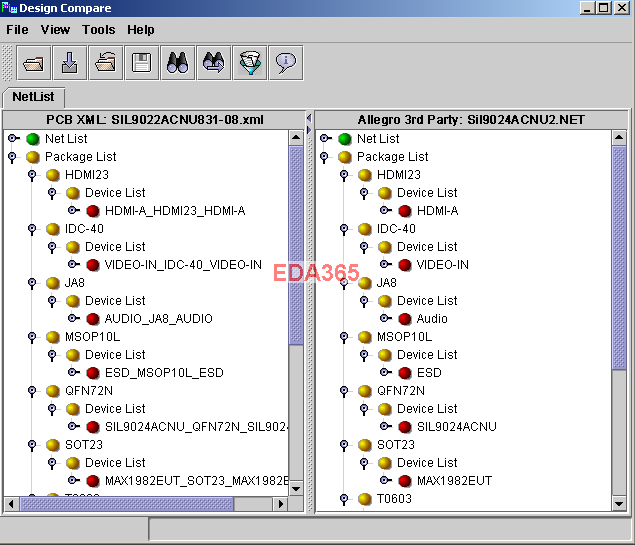Select QFN72N package in left panel
Image resolution: width=635 pixels, height=545 pixels.
pyautogui.click(x=89, y=391)
